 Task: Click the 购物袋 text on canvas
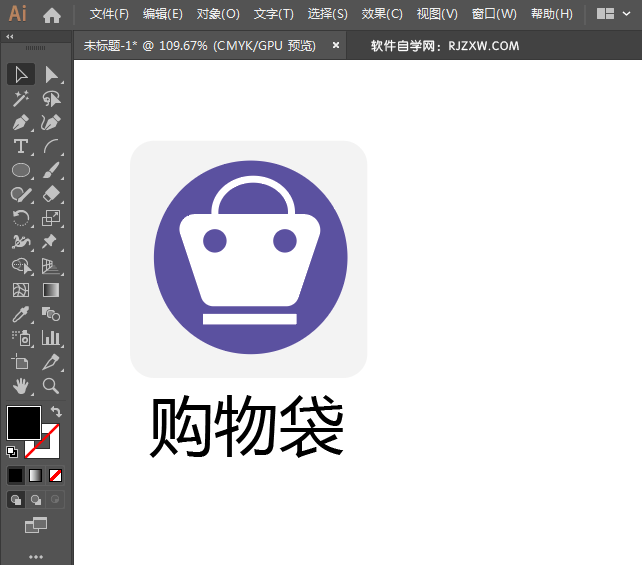[247, 426]
